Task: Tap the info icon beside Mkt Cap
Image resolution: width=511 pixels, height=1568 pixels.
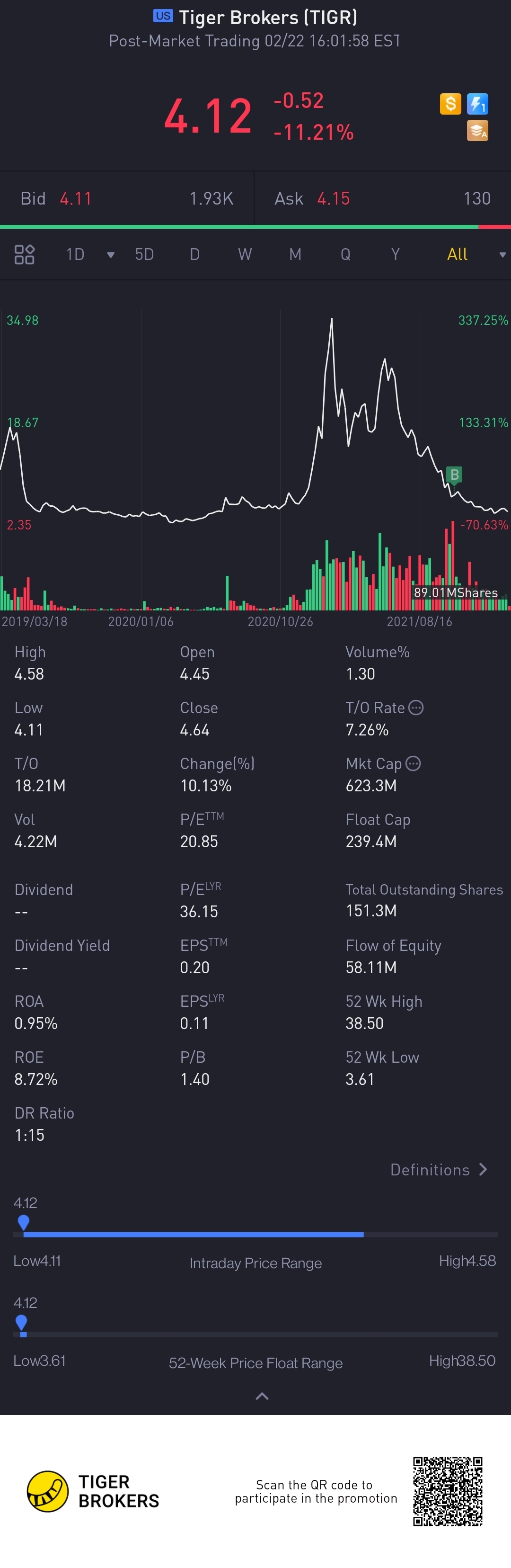Action: pos(413,763)
